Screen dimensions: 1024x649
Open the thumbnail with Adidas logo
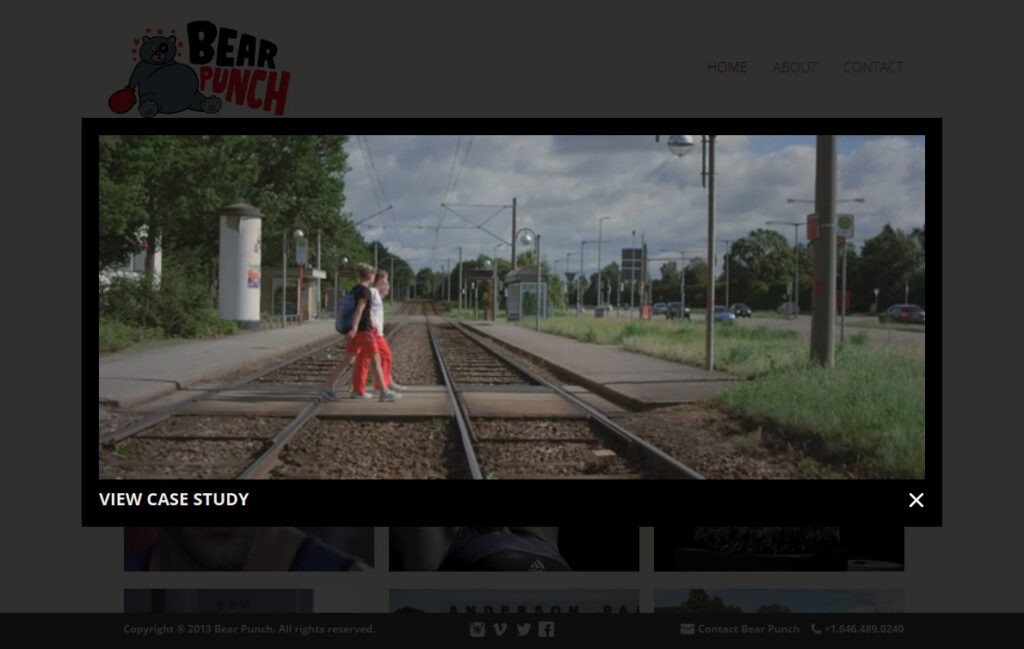click(x=513, y=549)
